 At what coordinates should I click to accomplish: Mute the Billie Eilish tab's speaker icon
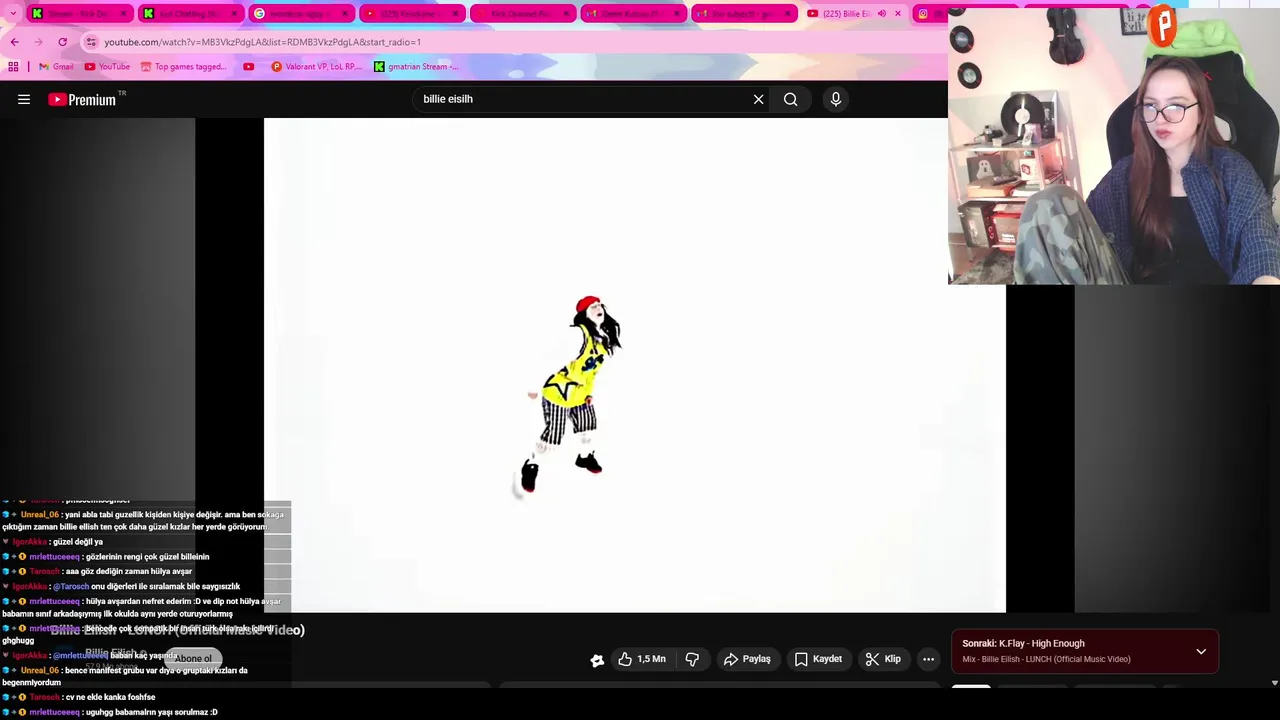coord(881,14)
